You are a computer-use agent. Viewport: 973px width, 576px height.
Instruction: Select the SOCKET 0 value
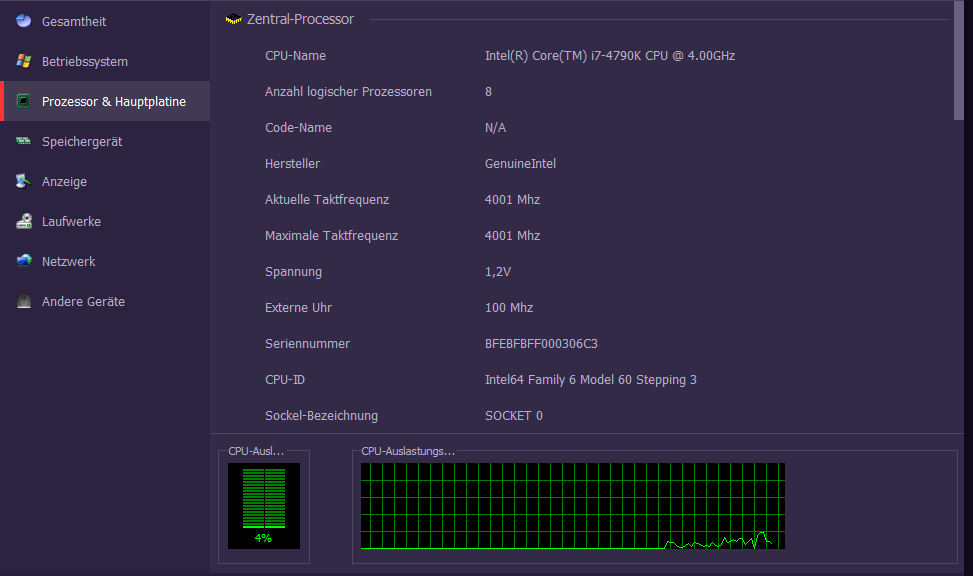tap(514, 416)
